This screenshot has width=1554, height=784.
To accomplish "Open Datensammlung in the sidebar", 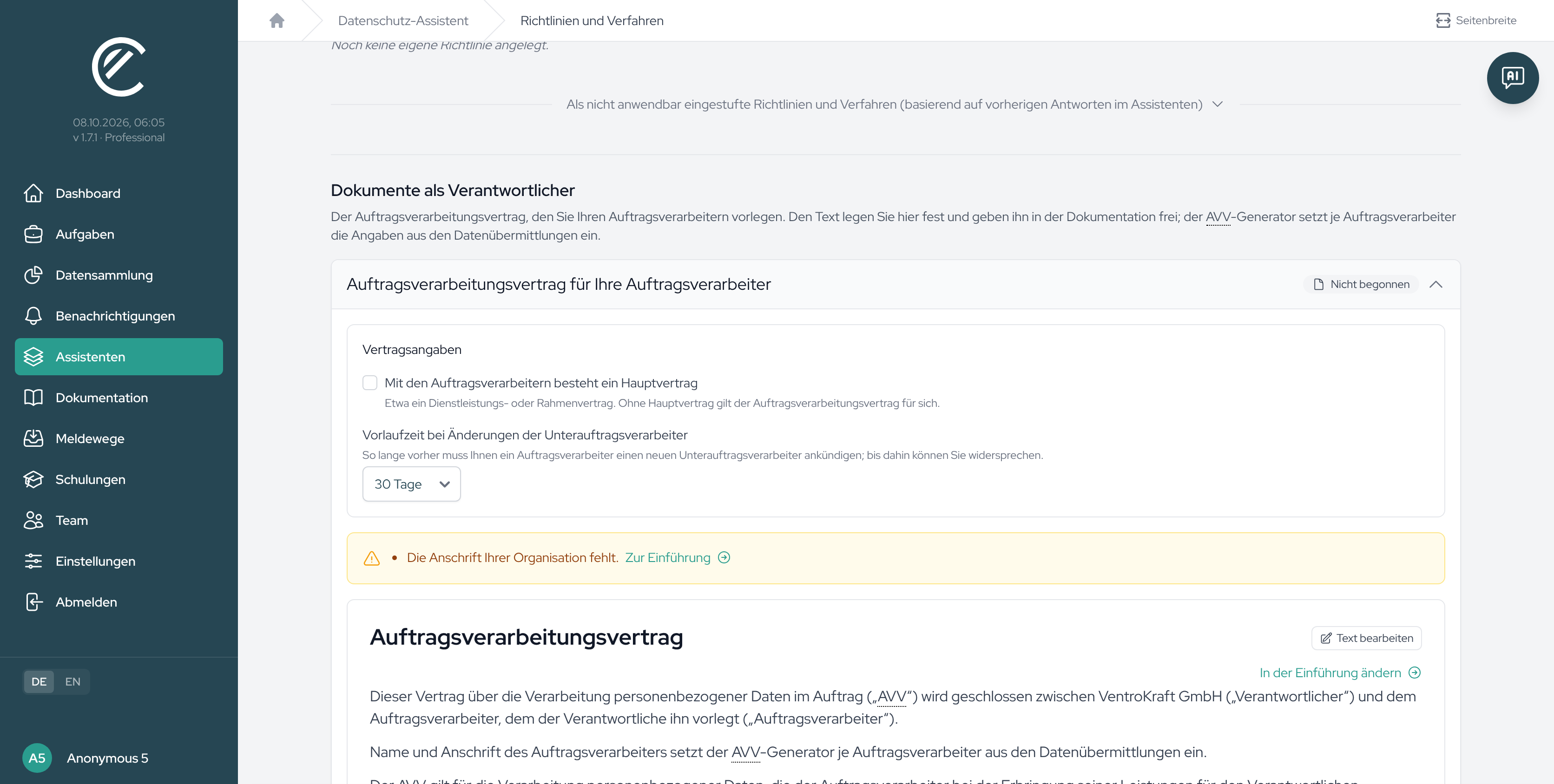I will click(119, 275).
